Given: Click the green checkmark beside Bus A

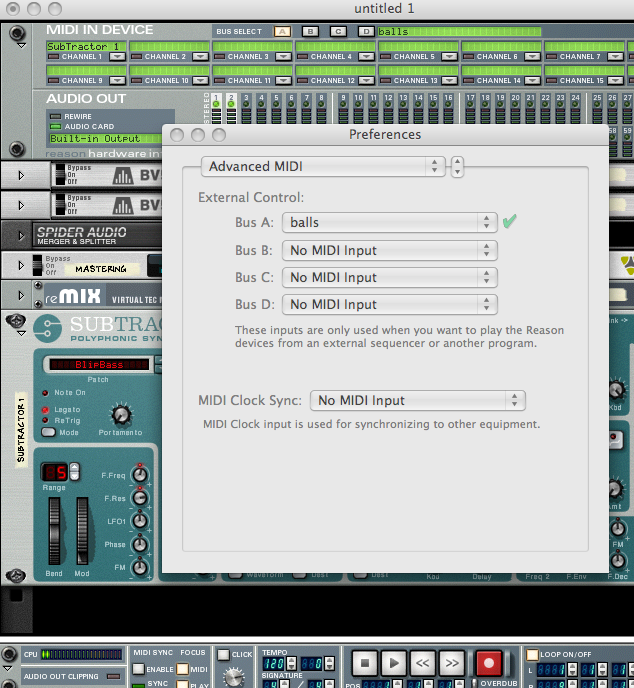Looking at the screenshot, I should point(509,221).
